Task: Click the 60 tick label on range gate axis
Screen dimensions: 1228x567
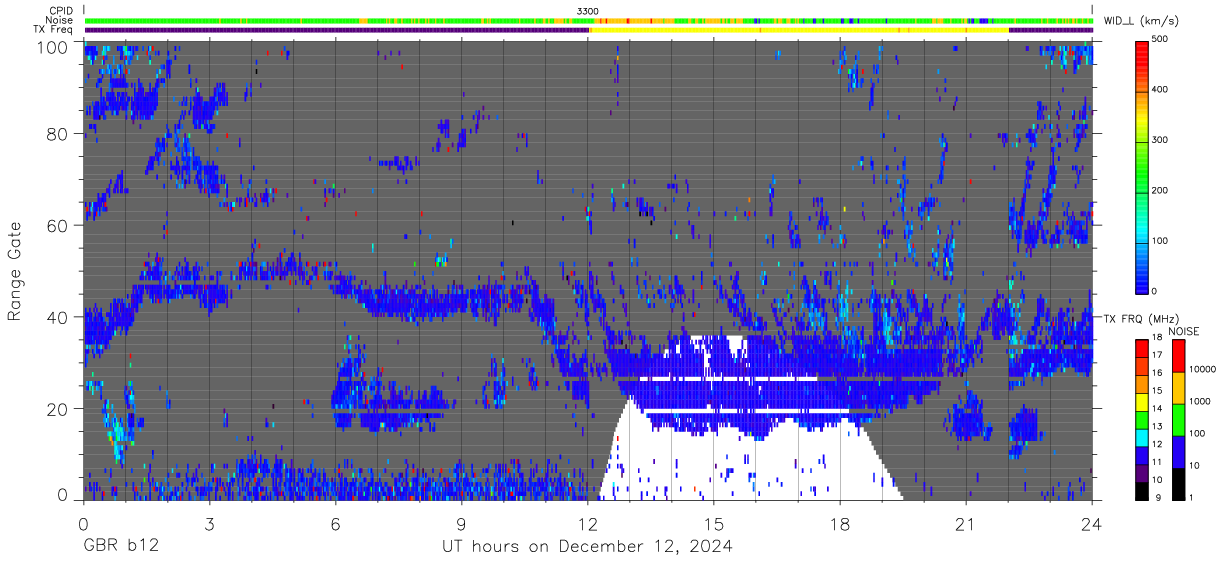Action: [x=58, y=226]
